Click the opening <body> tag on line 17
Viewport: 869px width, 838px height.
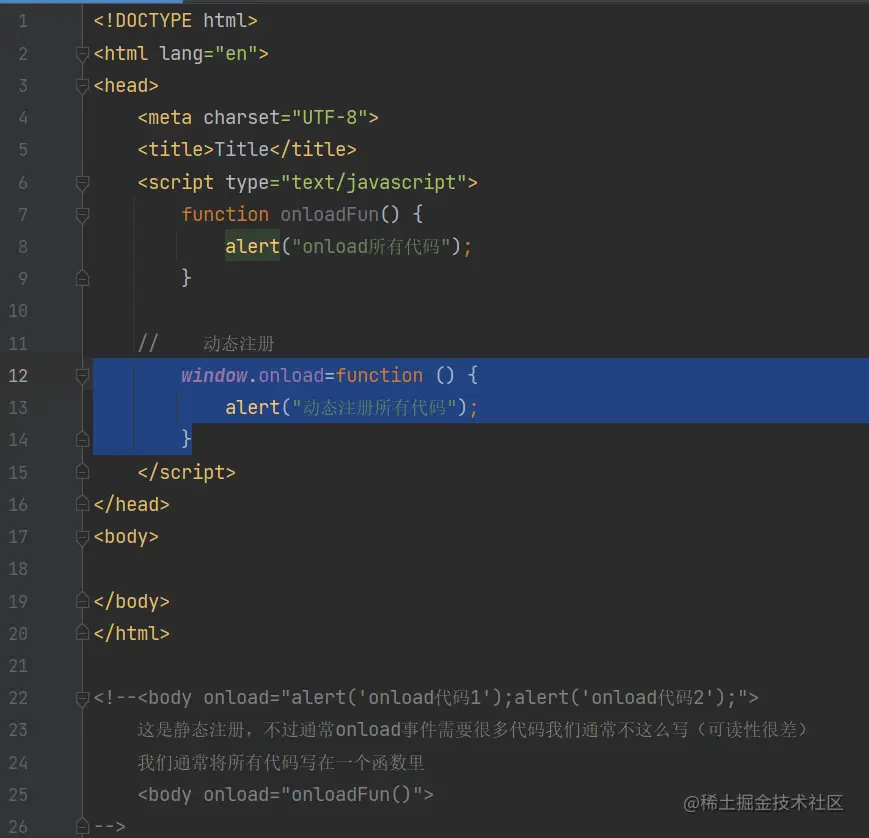tap(126, 536)
